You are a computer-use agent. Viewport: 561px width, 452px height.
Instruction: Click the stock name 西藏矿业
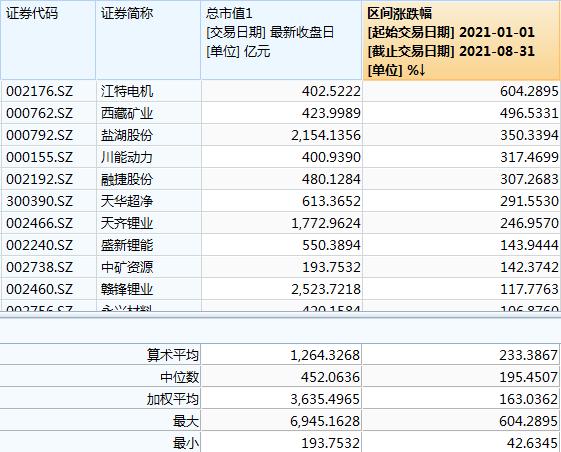pos(127,113)
